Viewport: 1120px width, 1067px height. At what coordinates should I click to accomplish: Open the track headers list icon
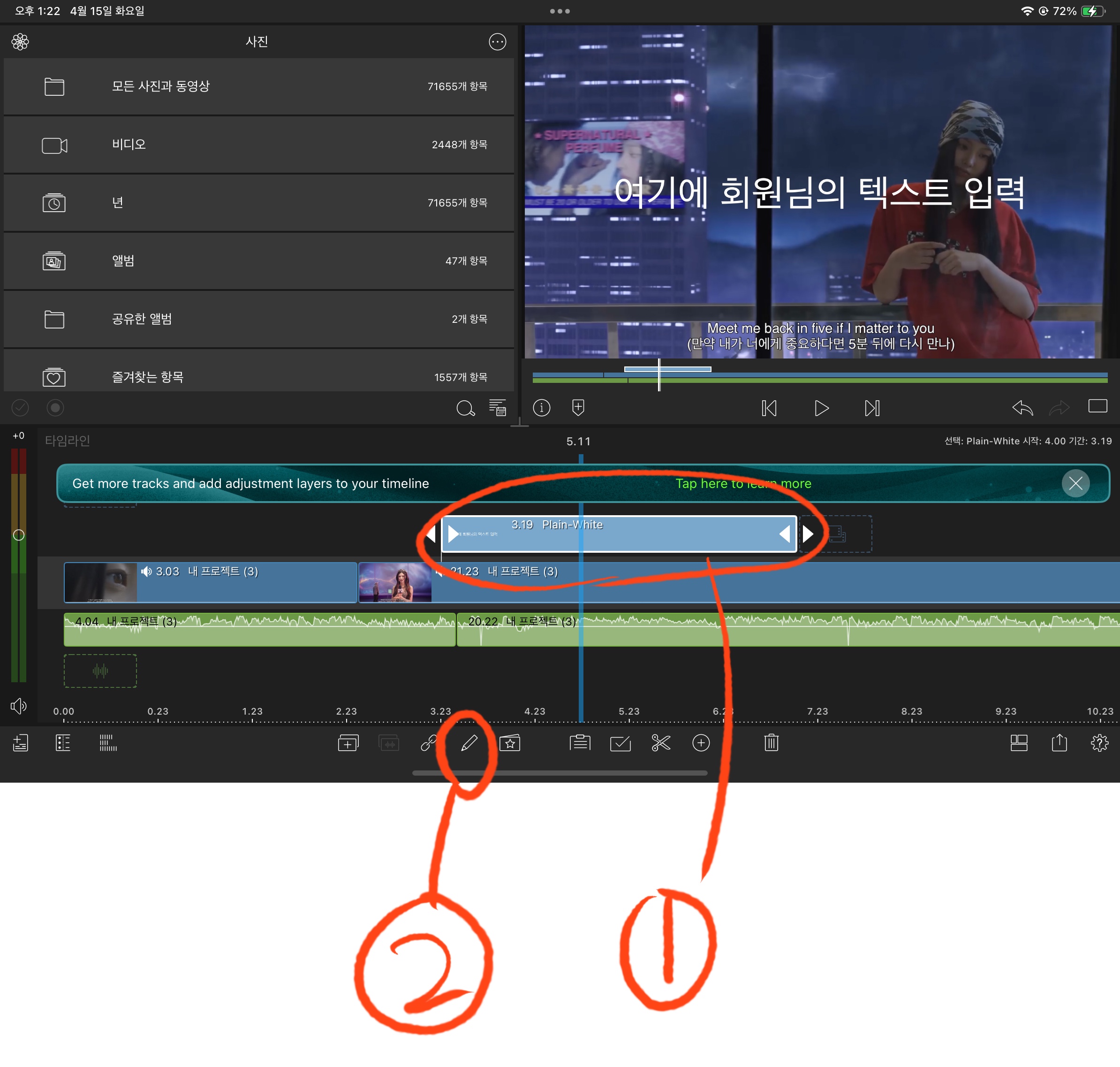[63, 743]
